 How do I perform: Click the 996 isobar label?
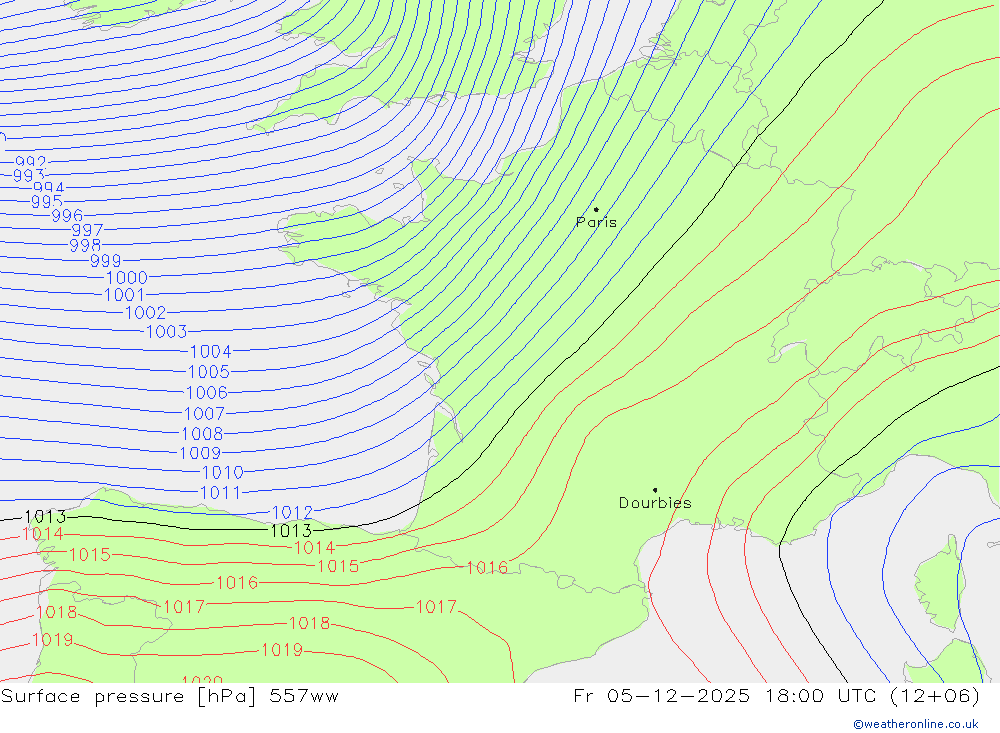(67, 216)
